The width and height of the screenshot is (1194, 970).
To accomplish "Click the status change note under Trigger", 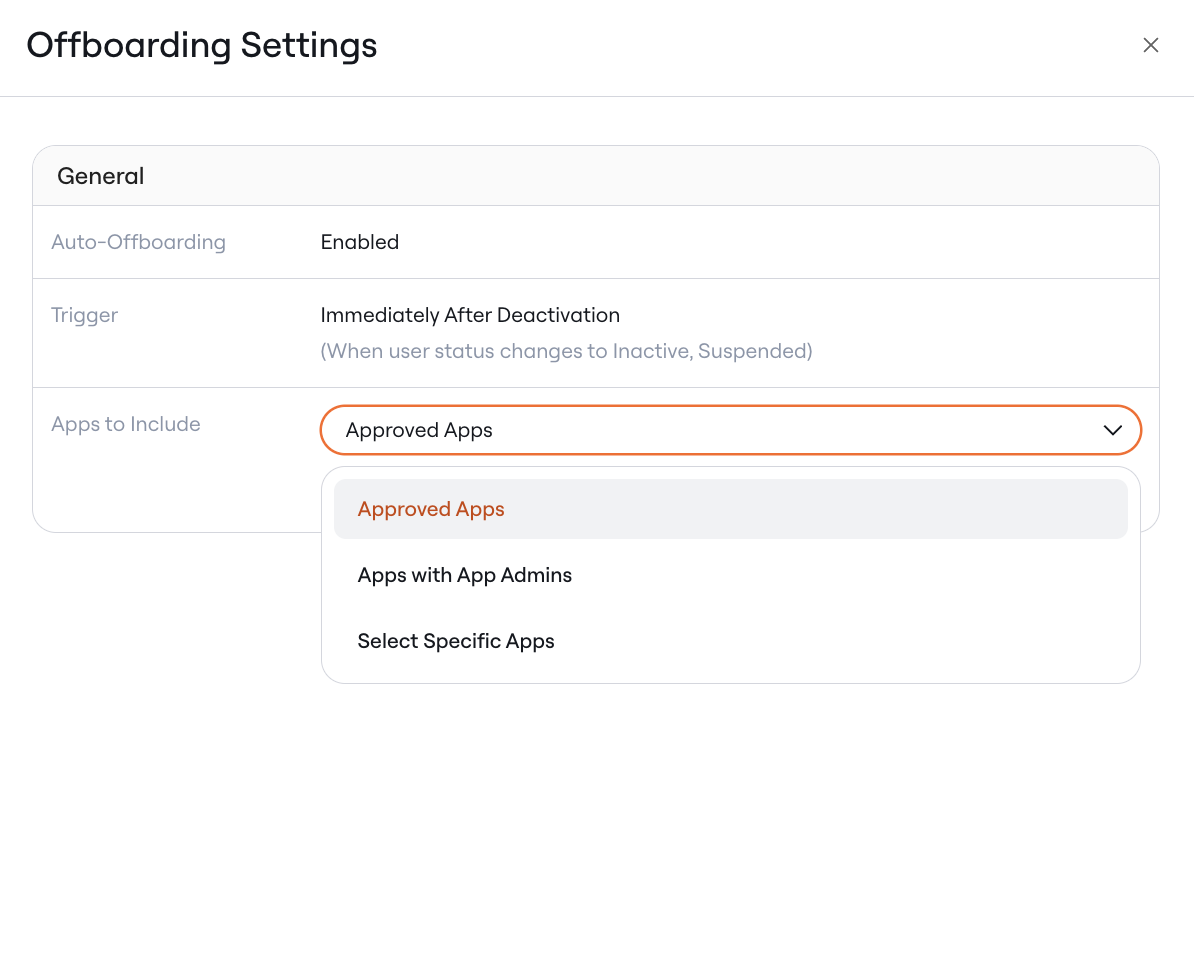I will pos(567,351).
